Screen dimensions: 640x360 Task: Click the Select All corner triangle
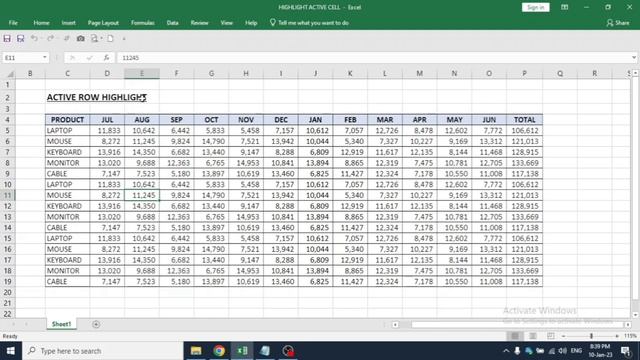[10, 74]
